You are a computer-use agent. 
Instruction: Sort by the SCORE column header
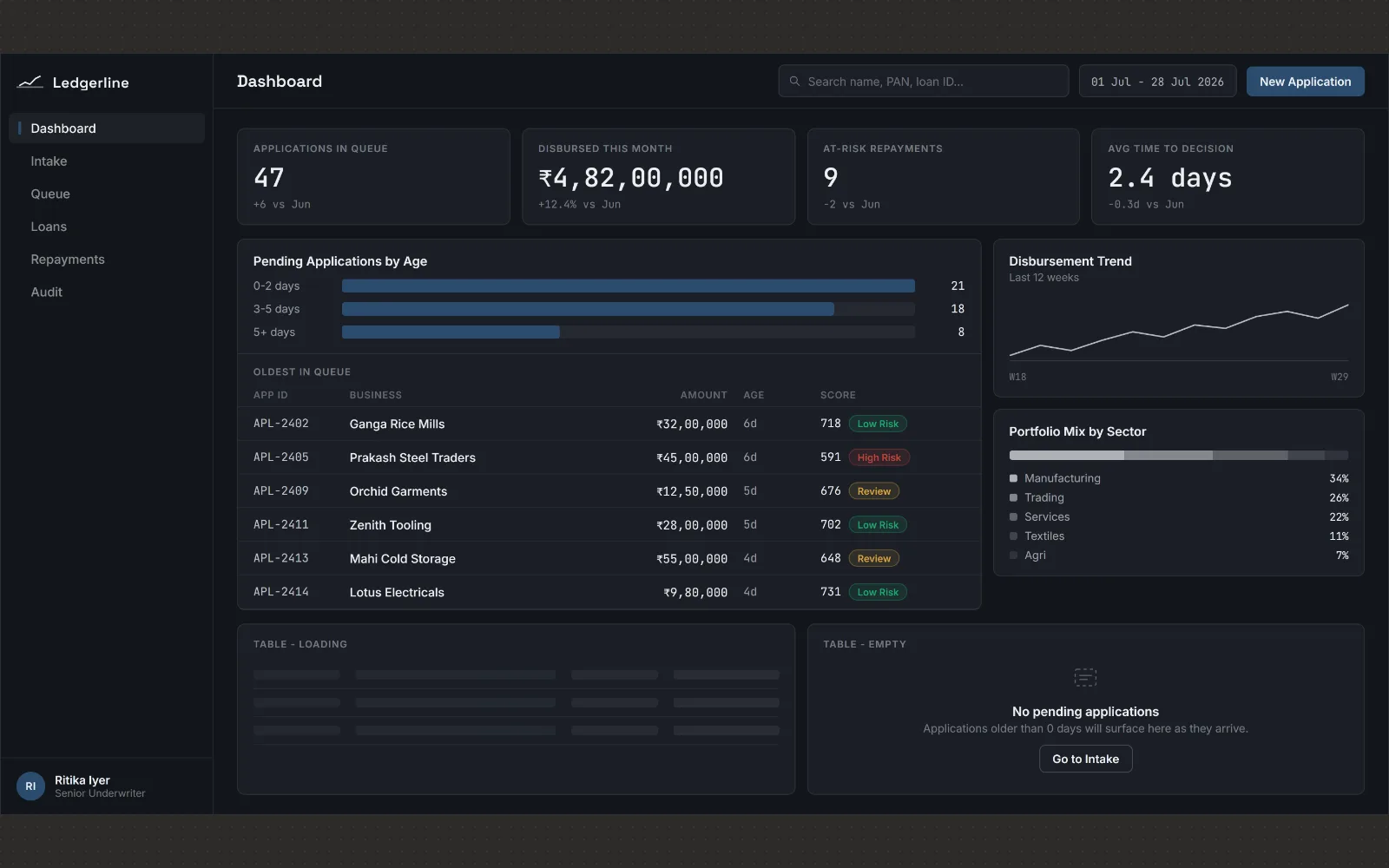click(x=838, y=395)
